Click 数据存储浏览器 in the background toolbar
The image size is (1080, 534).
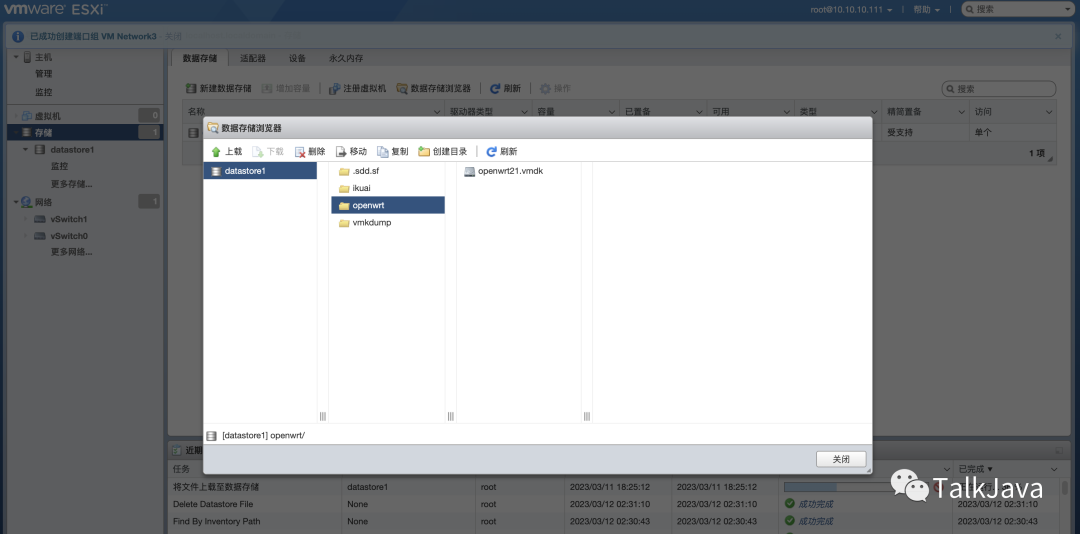pos(433,88)
